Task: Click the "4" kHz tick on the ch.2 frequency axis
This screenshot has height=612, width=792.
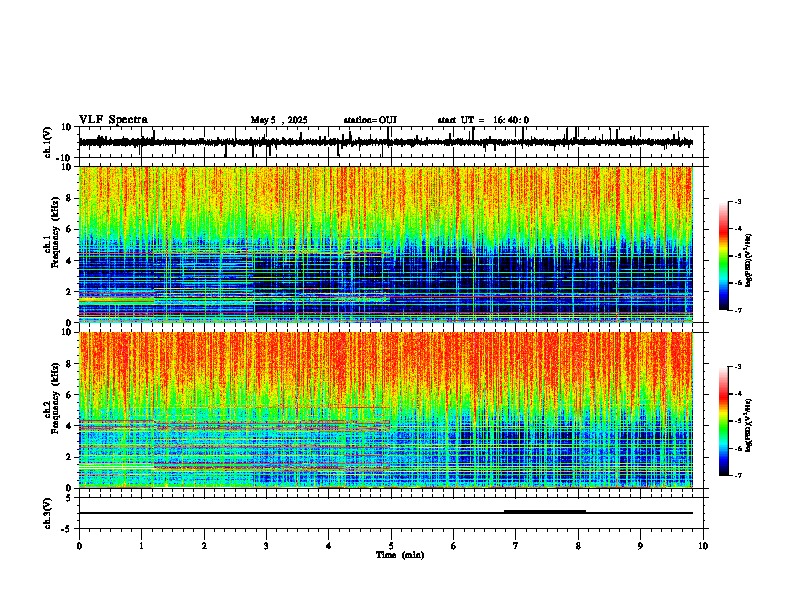Action: click(69, 426)
